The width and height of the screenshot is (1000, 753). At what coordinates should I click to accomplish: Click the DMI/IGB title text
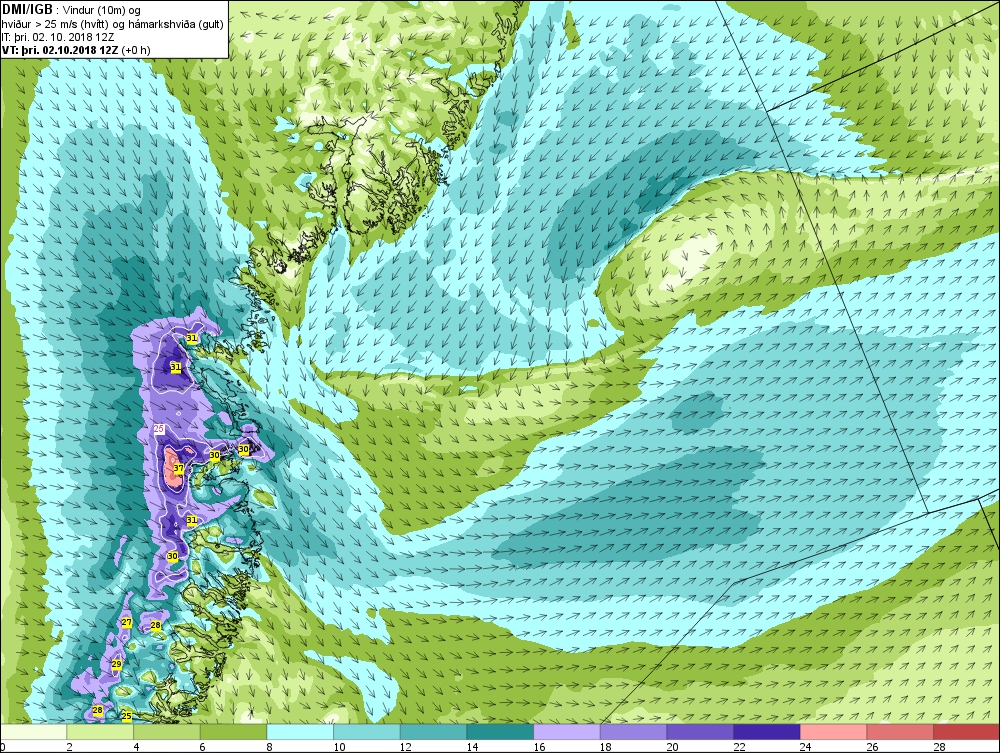[27, 10]
